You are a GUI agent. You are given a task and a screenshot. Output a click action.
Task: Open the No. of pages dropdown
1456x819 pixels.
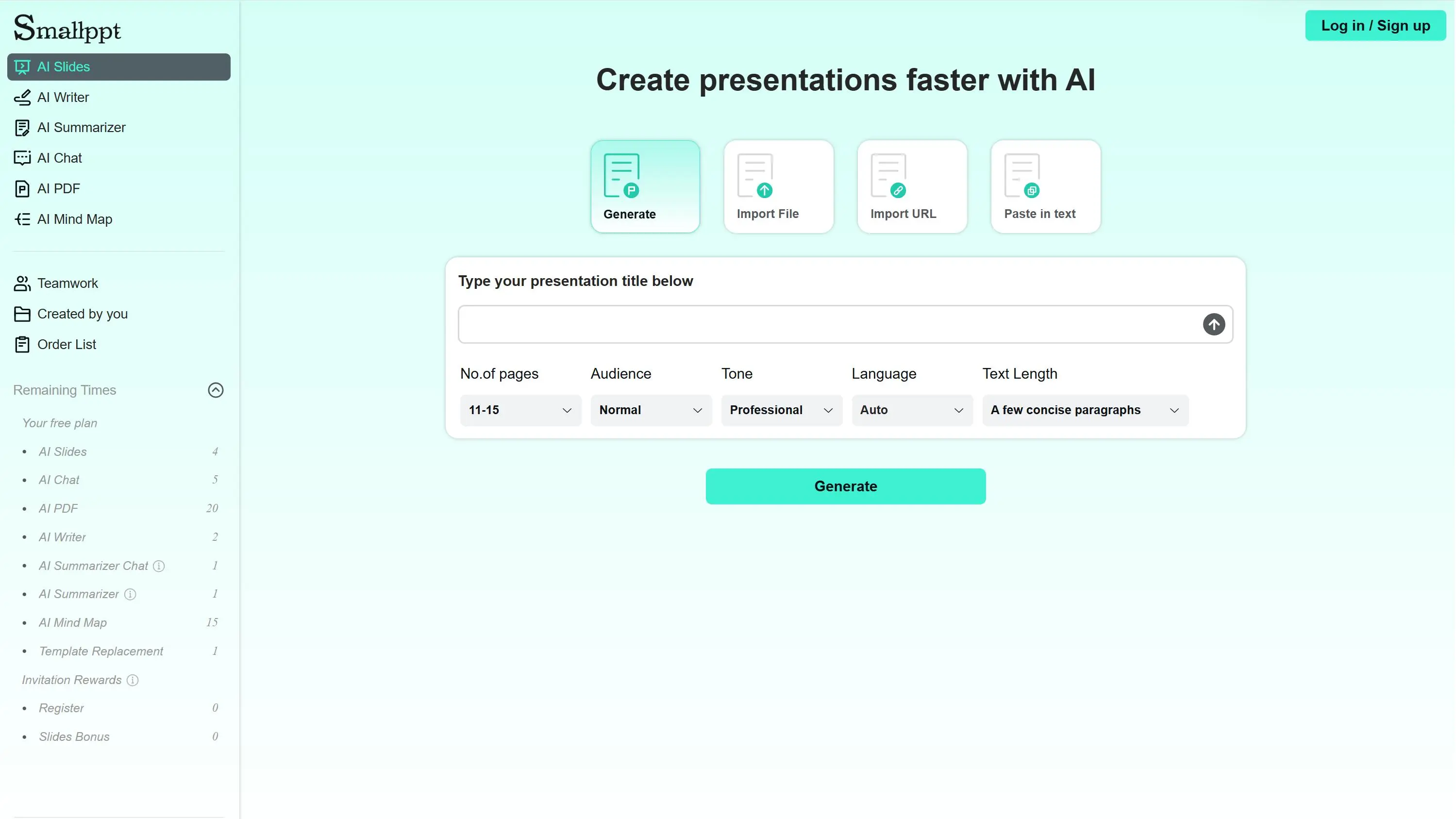click(x=520, y=410)
